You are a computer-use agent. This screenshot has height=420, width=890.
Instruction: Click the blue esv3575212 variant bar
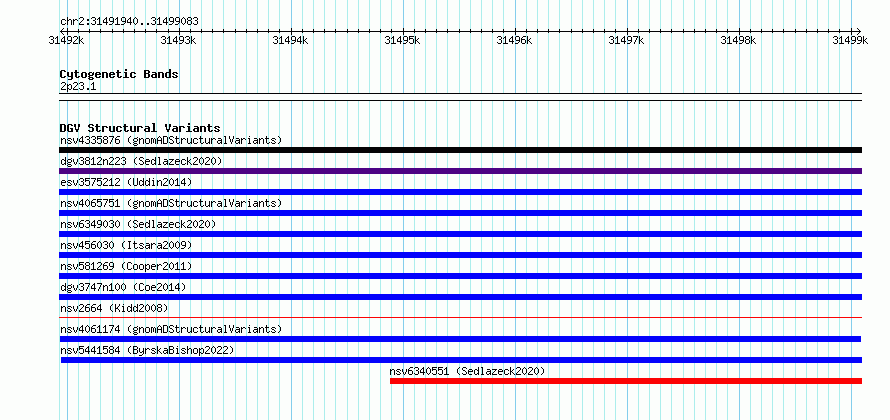(x=460, y=192)
